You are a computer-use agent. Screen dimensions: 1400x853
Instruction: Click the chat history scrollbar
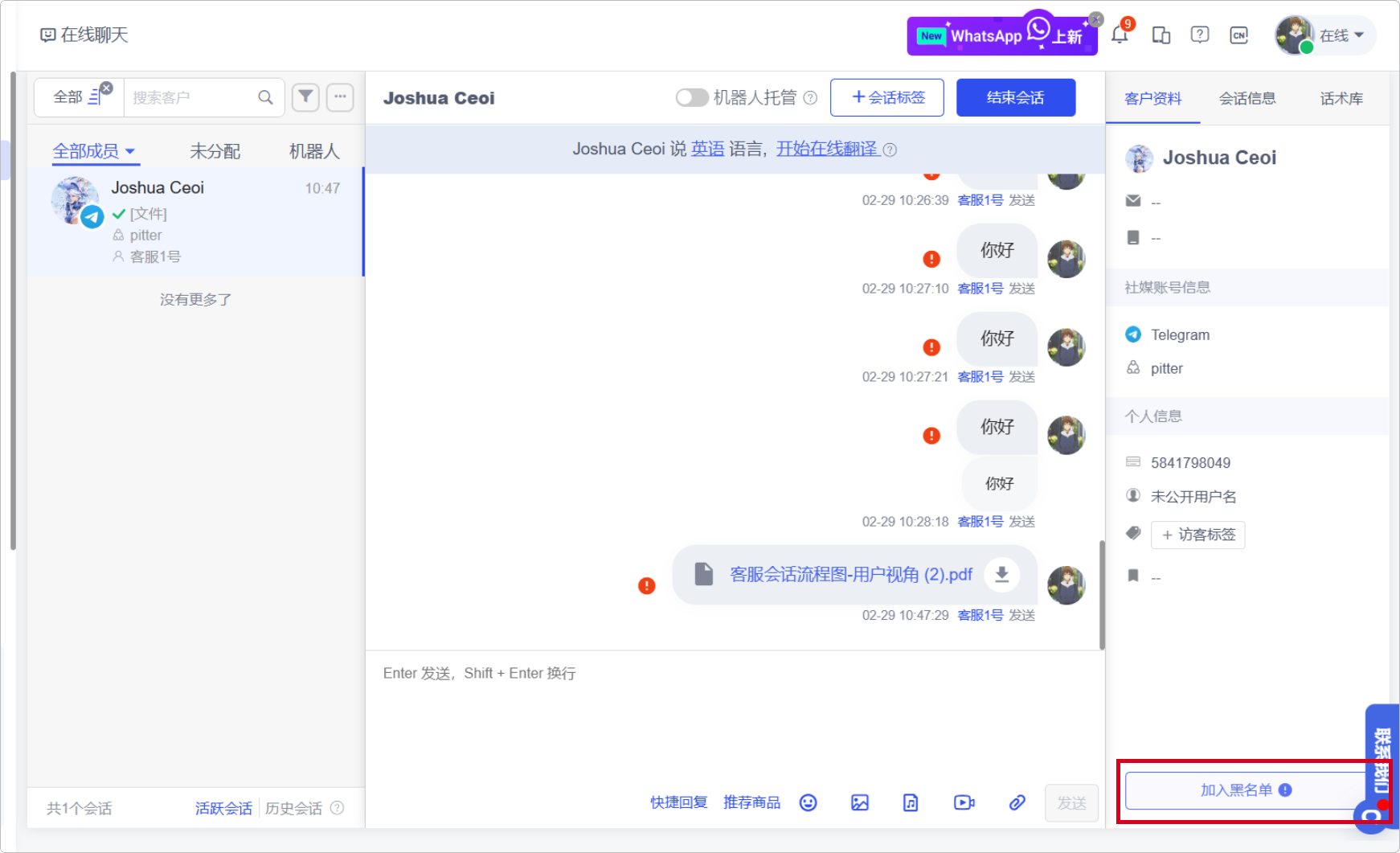[x=1101, y=595]
